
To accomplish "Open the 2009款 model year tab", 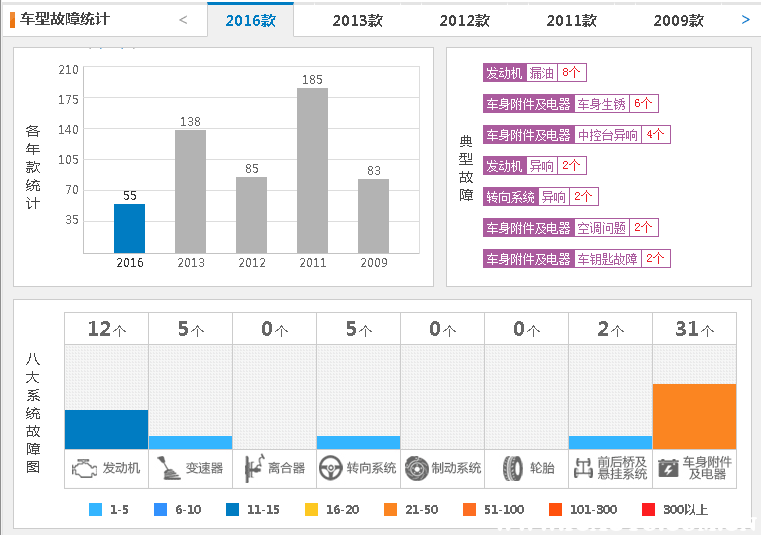I will tap(678, 20).
